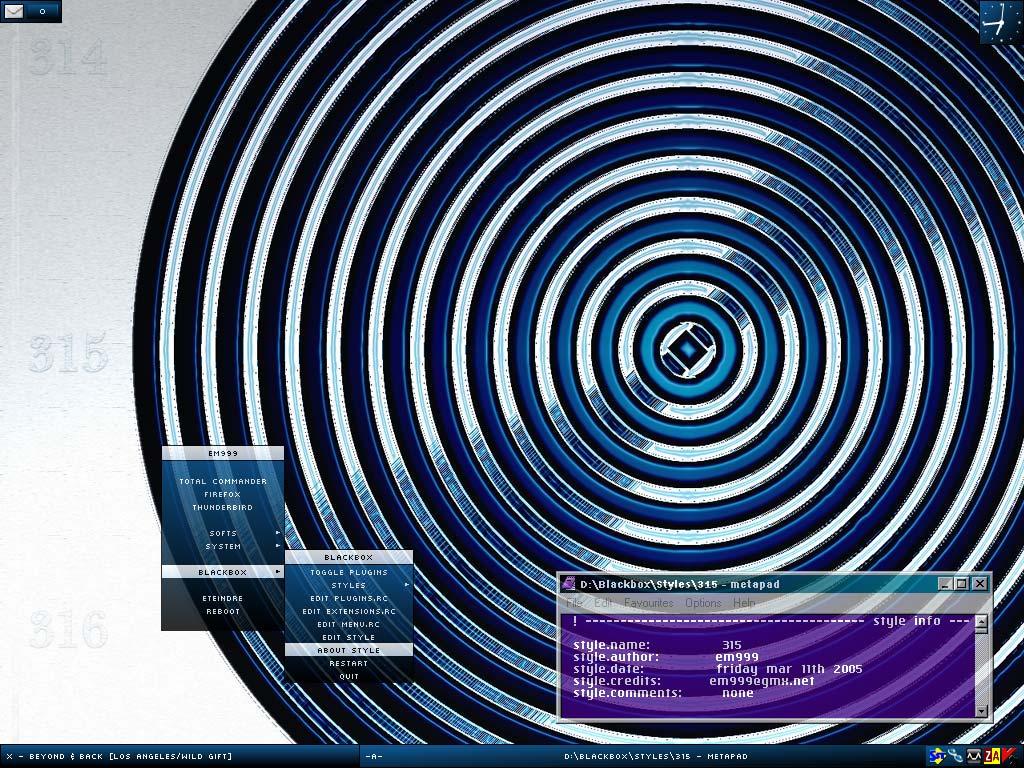The image size is (1024, 768).
Task: Open the File menu in metapad
Action: [x=574, y=603]
